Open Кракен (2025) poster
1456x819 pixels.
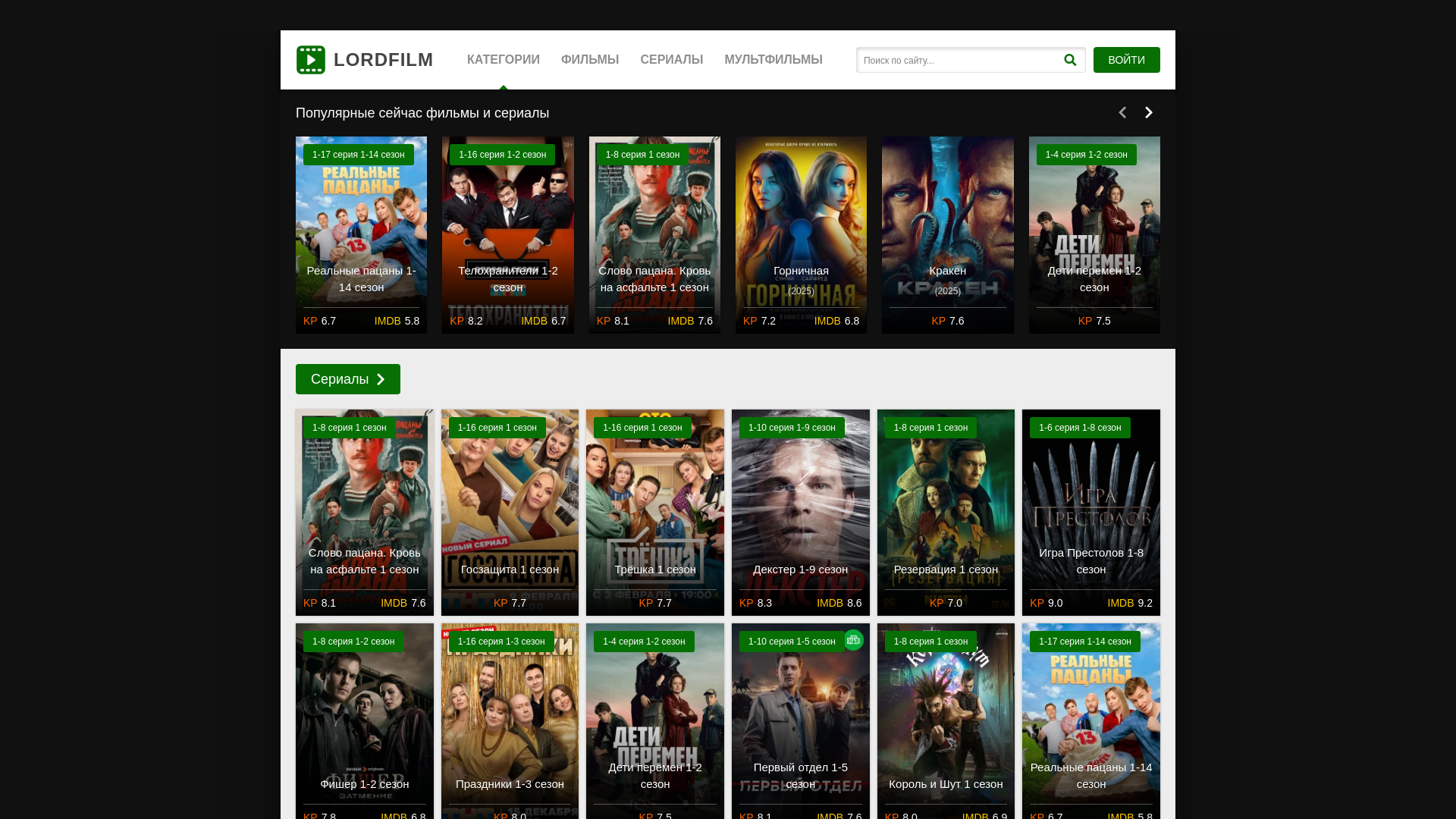tap(948, 235)
